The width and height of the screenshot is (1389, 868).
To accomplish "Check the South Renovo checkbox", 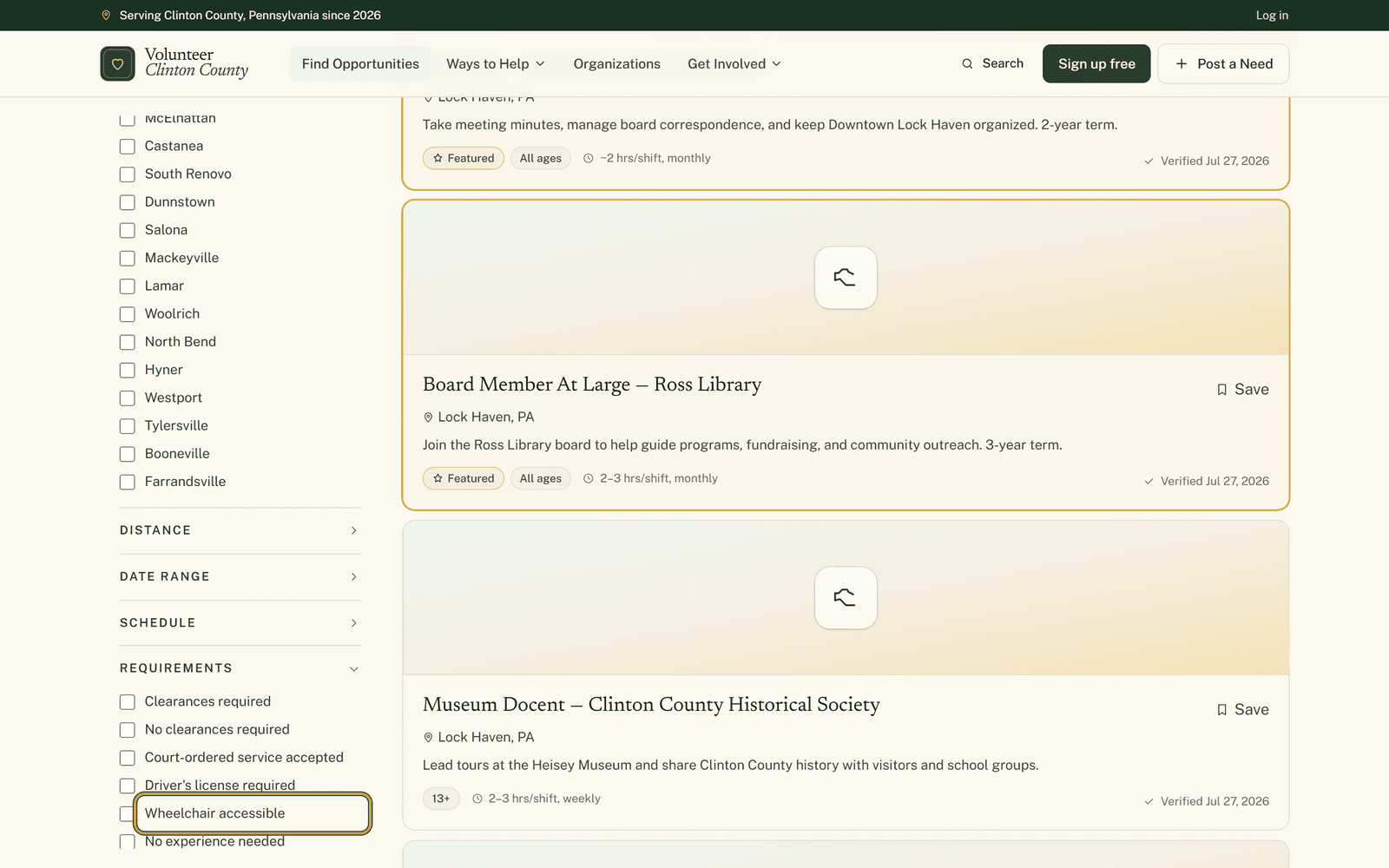I will click(x=128, y=174).
